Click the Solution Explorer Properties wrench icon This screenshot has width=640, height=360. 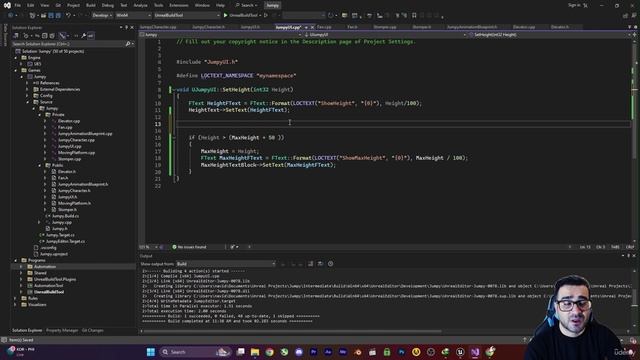coord(83,36)
